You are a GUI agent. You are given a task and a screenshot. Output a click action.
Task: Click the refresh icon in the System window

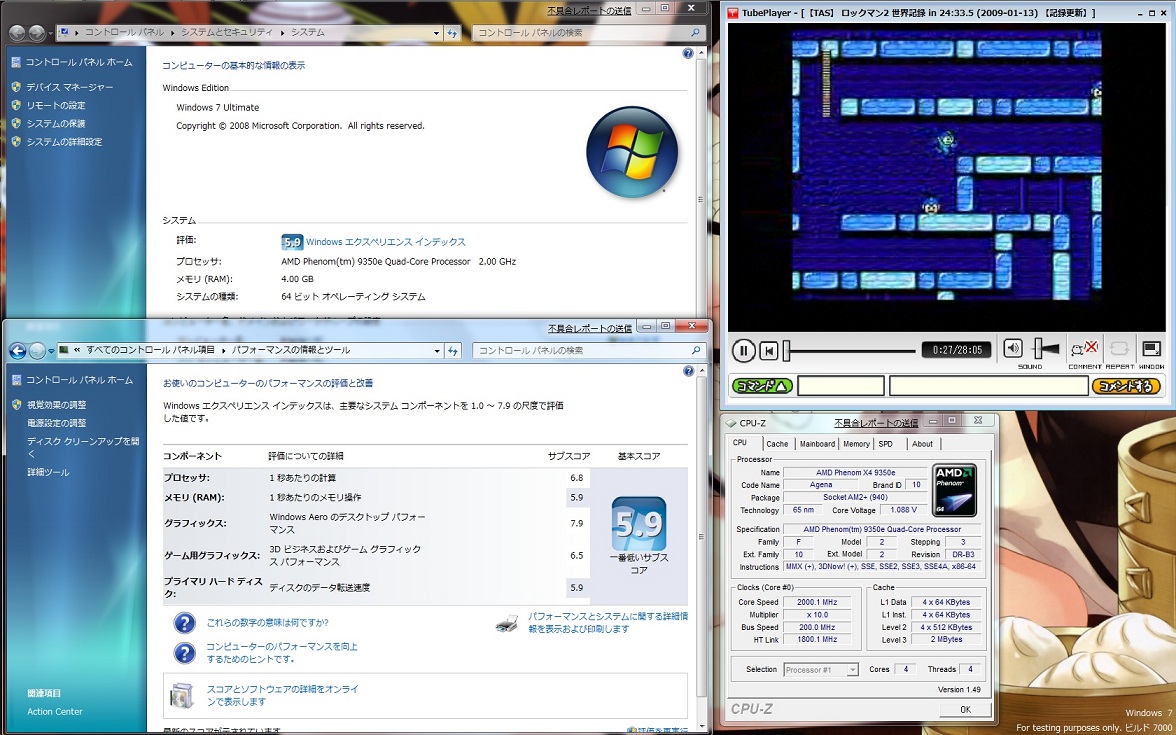(x=452, y=33)
